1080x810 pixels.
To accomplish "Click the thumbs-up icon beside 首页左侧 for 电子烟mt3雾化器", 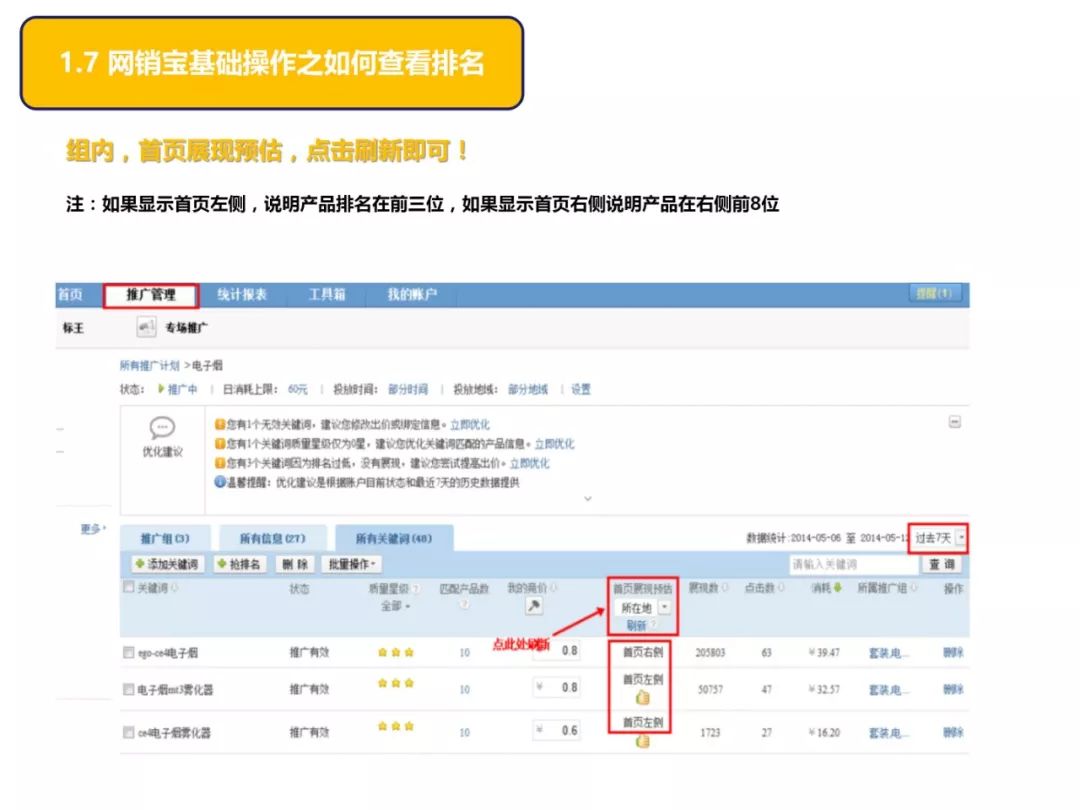I will (x=642, y=697).
